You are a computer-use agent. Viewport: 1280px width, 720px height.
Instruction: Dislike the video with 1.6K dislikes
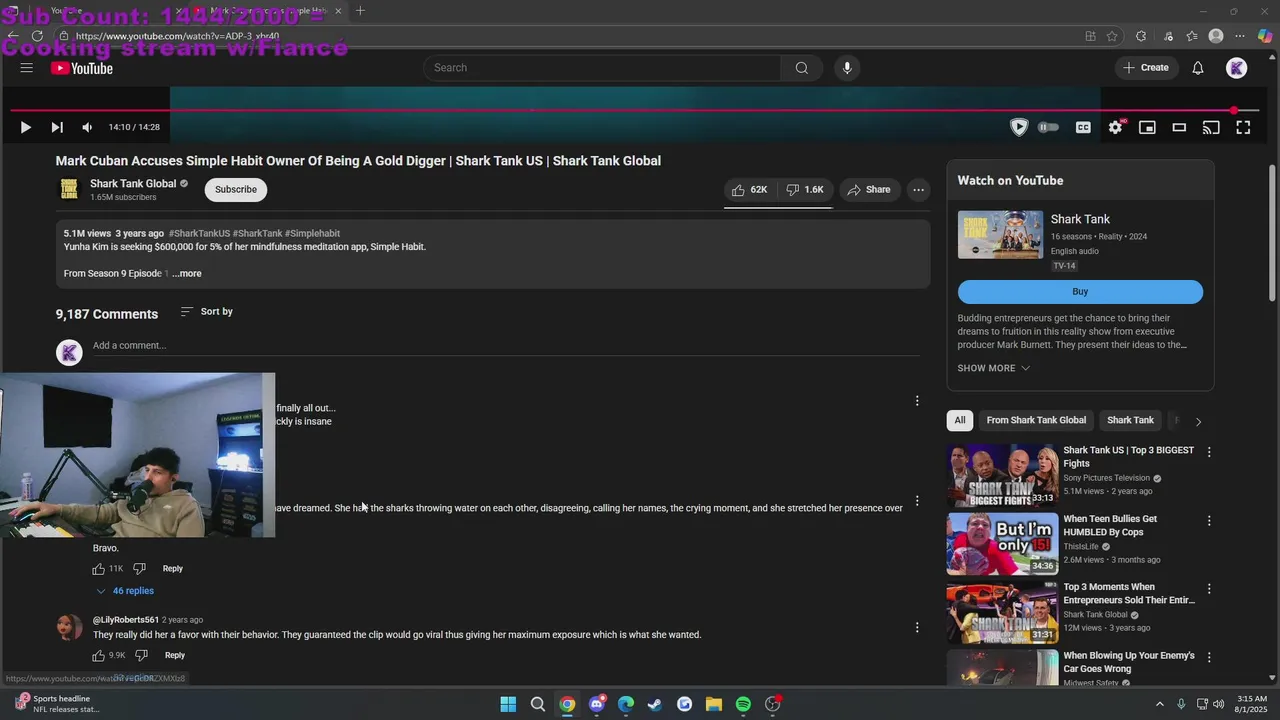coord(805,189)
